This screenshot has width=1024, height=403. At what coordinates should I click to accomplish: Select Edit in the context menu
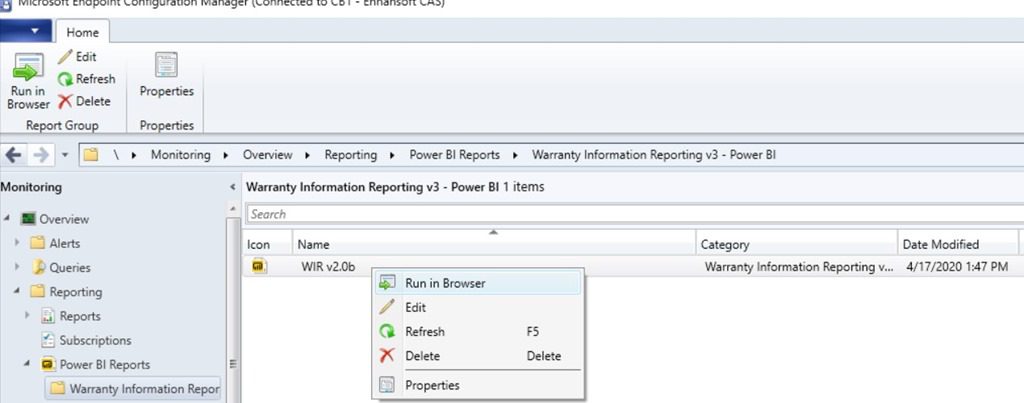click(x=415, y=307)
